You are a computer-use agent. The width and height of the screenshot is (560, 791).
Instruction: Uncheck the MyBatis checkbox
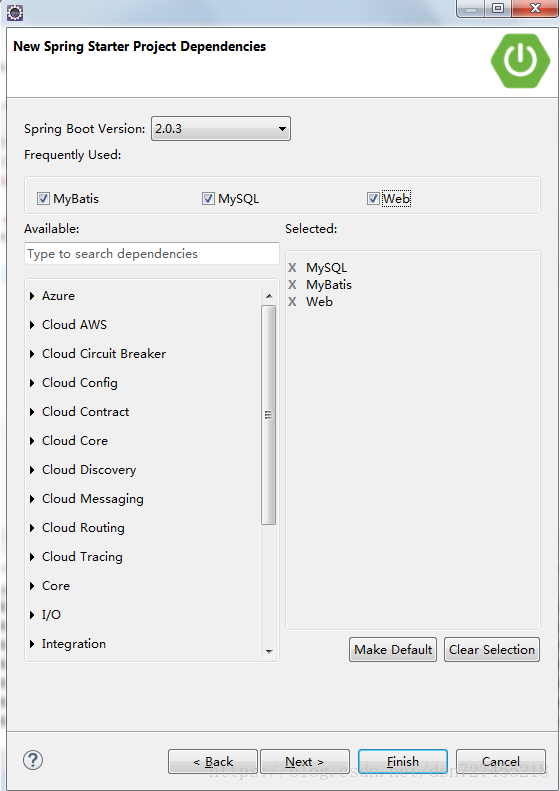43,199
